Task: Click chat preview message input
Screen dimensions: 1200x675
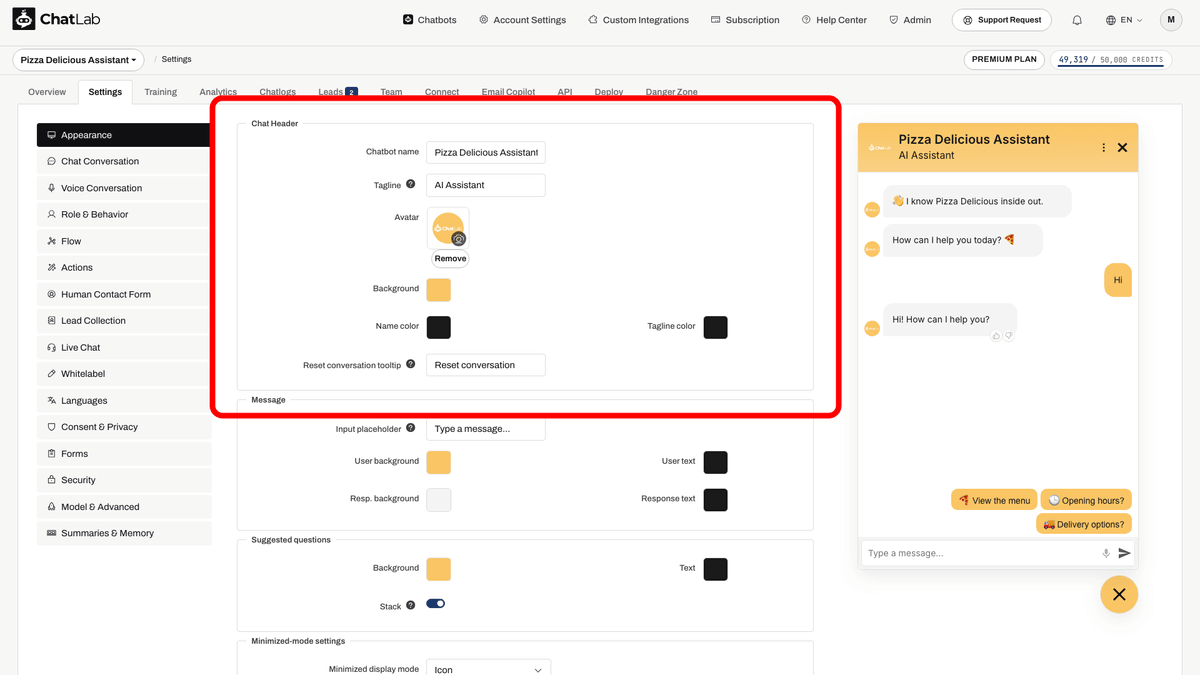Action: pyautogui.click(x=980, y=553)
